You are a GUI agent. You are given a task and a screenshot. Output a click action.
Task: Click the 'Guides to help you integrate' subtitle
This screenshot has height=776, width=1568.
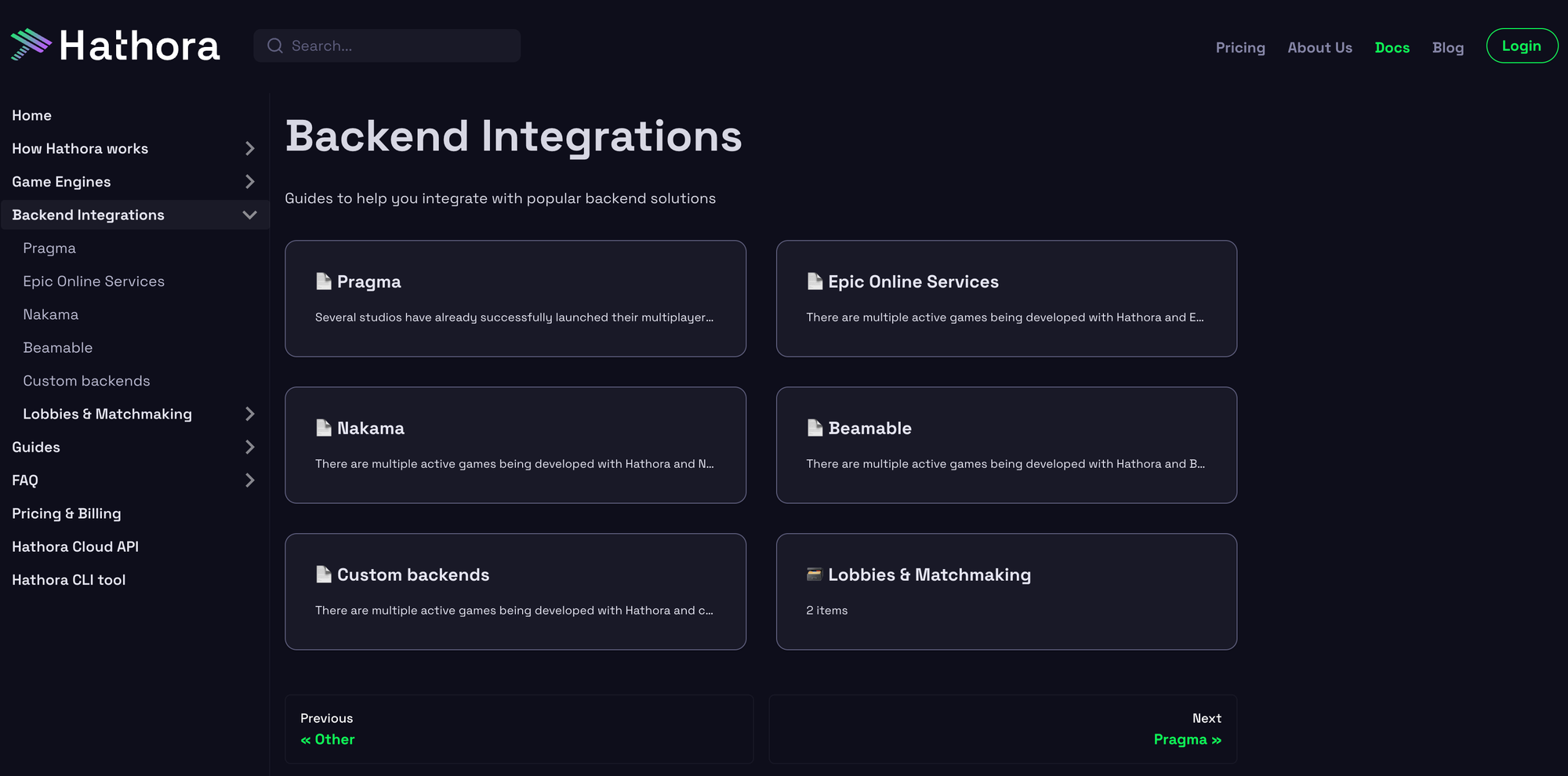point(500,198)
